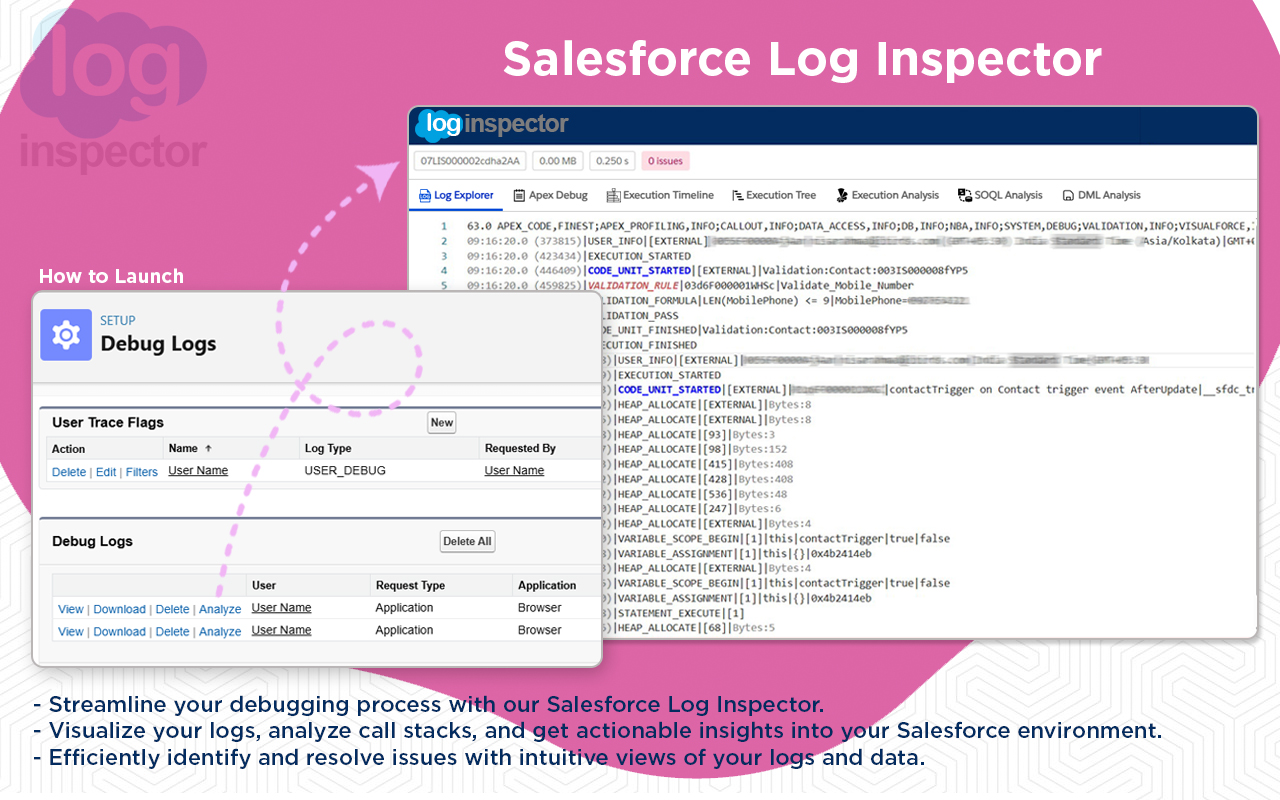Viewport: 1280px width, 800px height.
Task: Click the Execution Analysis tab icon
Action: [842, 195]
